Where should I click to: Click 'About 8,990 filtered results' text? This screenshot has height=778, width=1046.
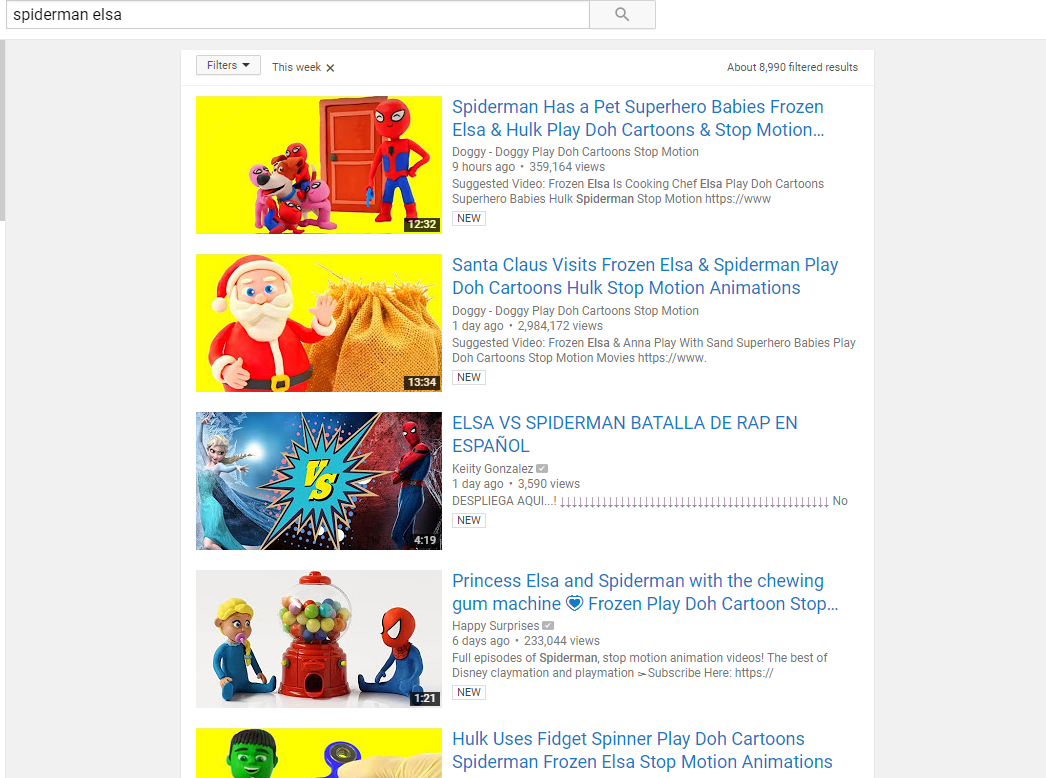click(793, 67)
